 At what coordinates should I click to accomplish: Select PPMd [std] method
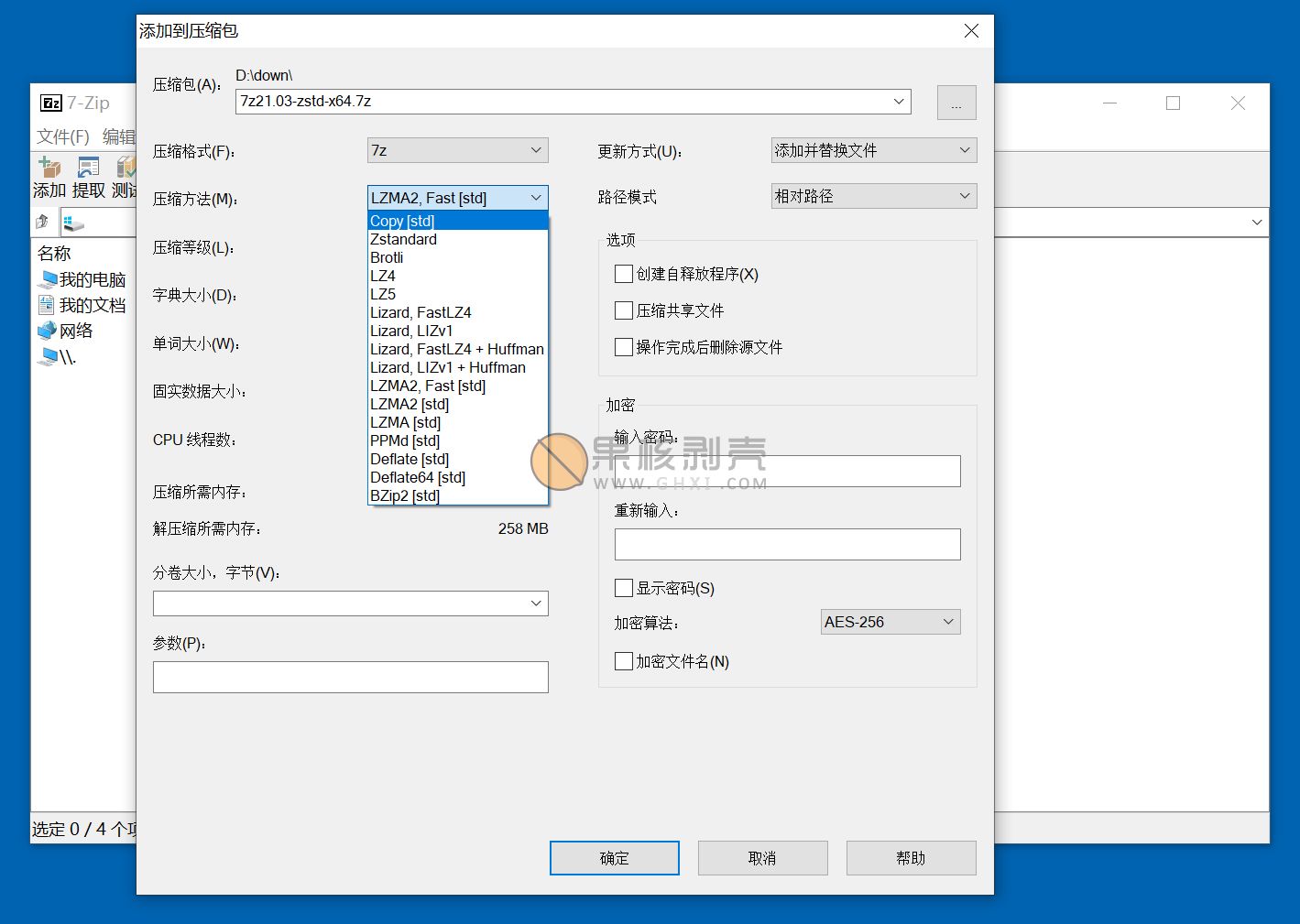458,440
